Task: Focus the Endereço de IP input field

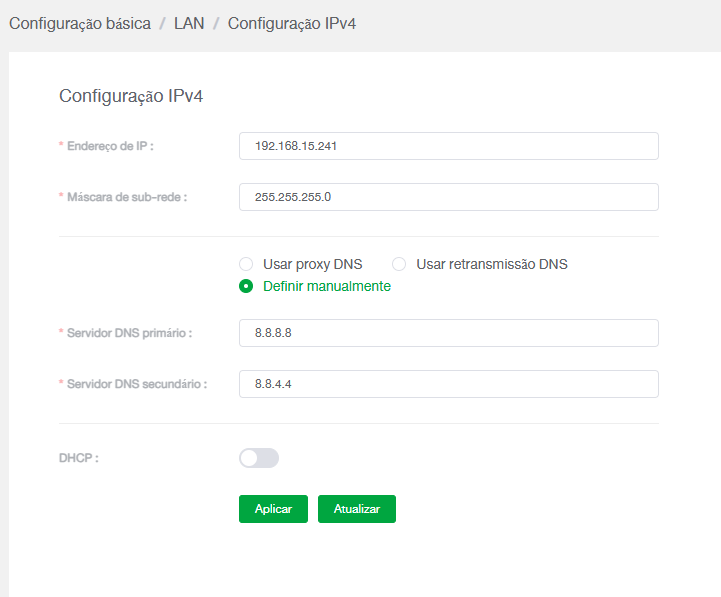Action: 449,146
